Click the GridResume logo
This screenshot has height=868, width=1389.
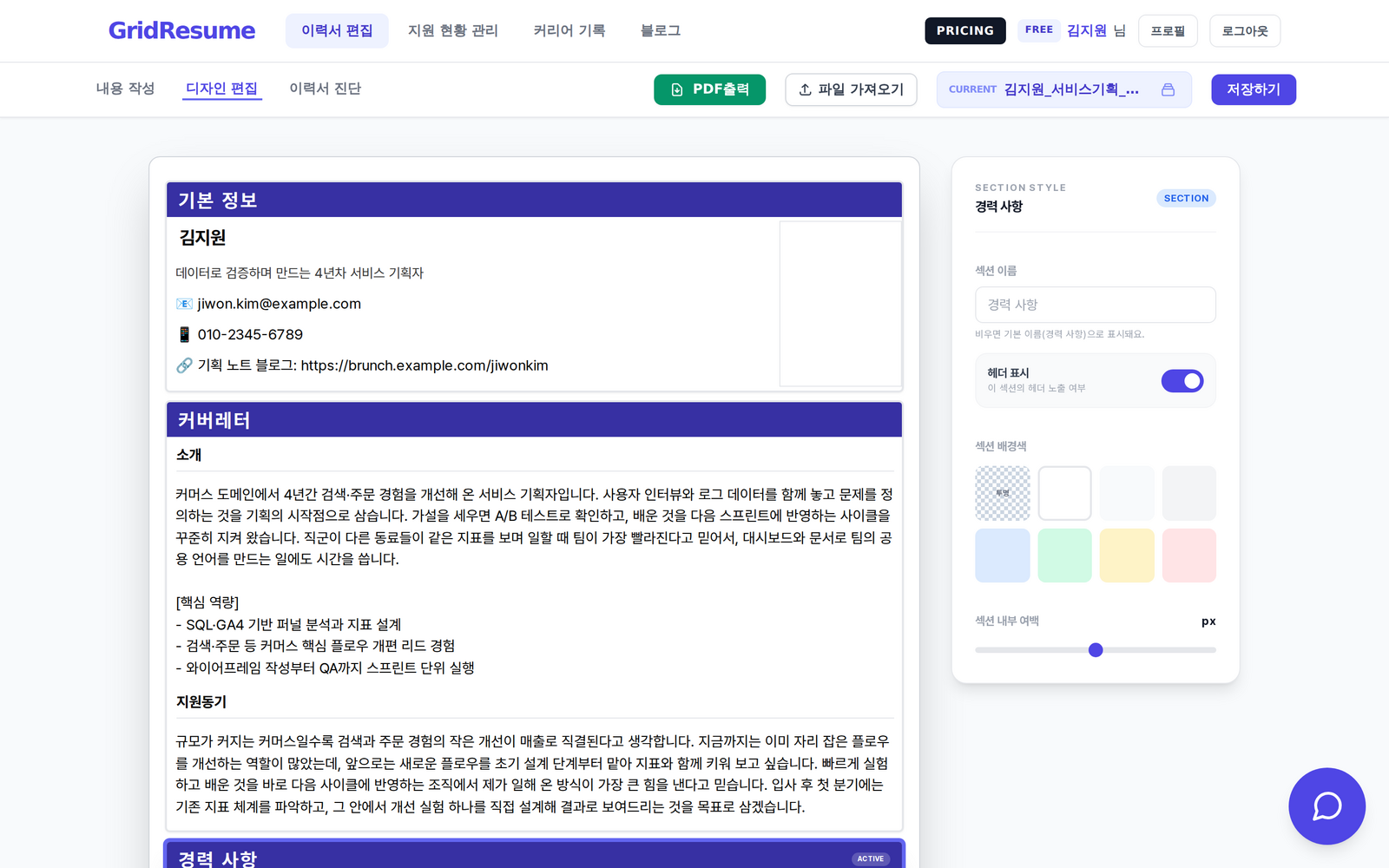click(x=181, y=30)
